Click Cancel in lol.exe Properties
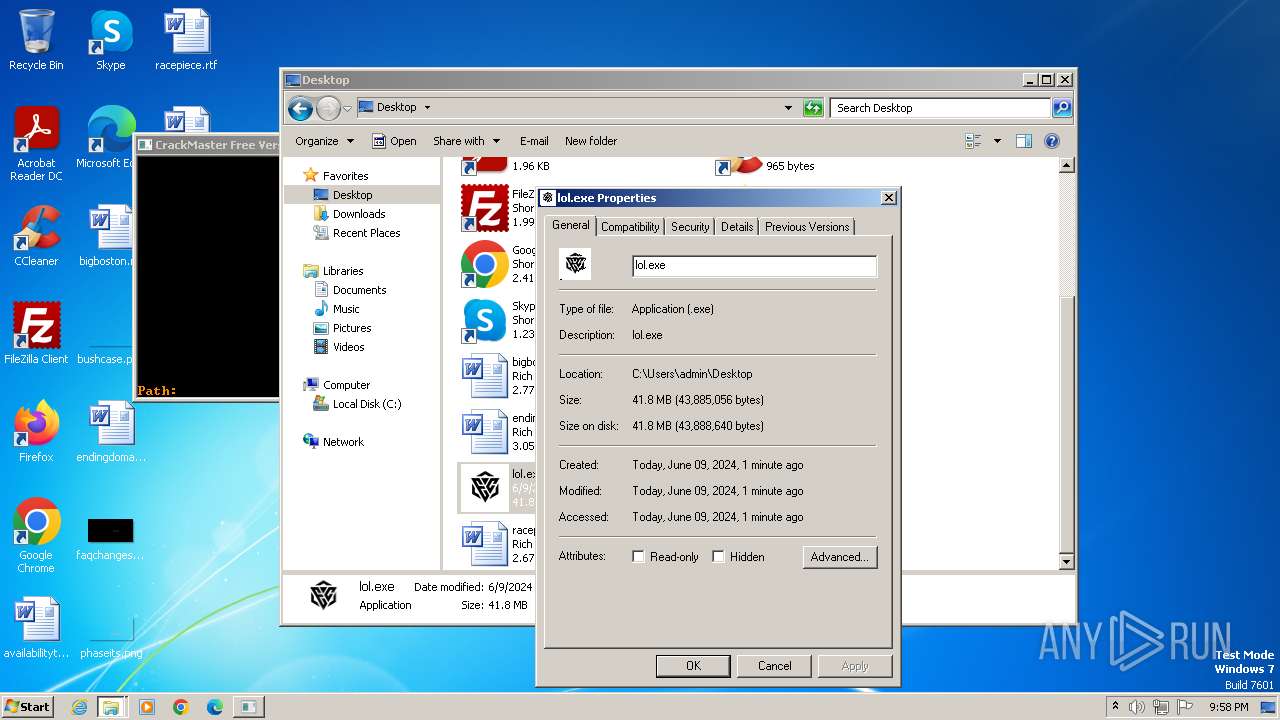This screenshot has width=1280, height=720. (774, 666)
